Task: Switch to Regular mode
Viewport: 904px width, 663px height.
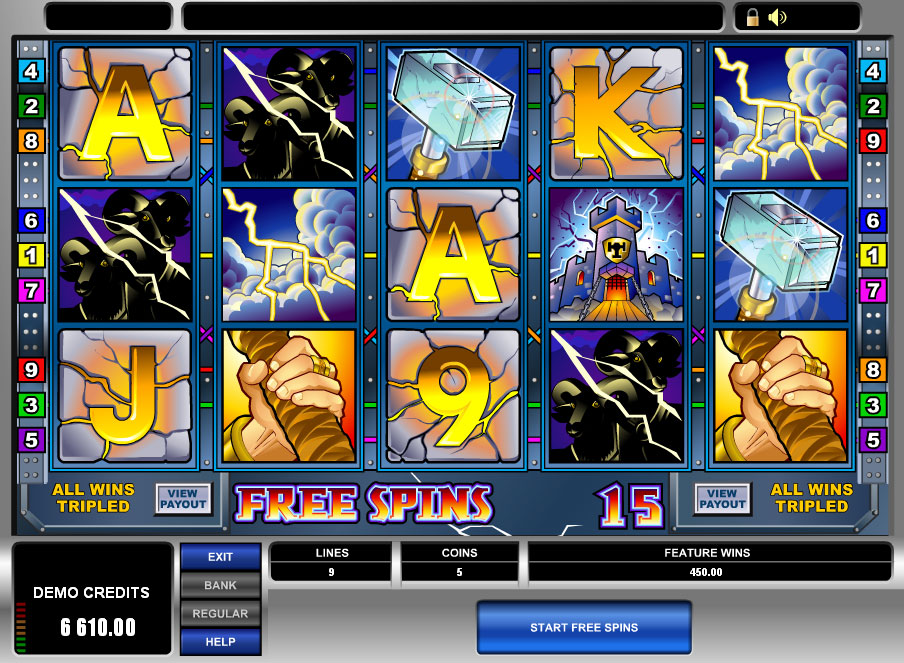Action: (220, 613)
